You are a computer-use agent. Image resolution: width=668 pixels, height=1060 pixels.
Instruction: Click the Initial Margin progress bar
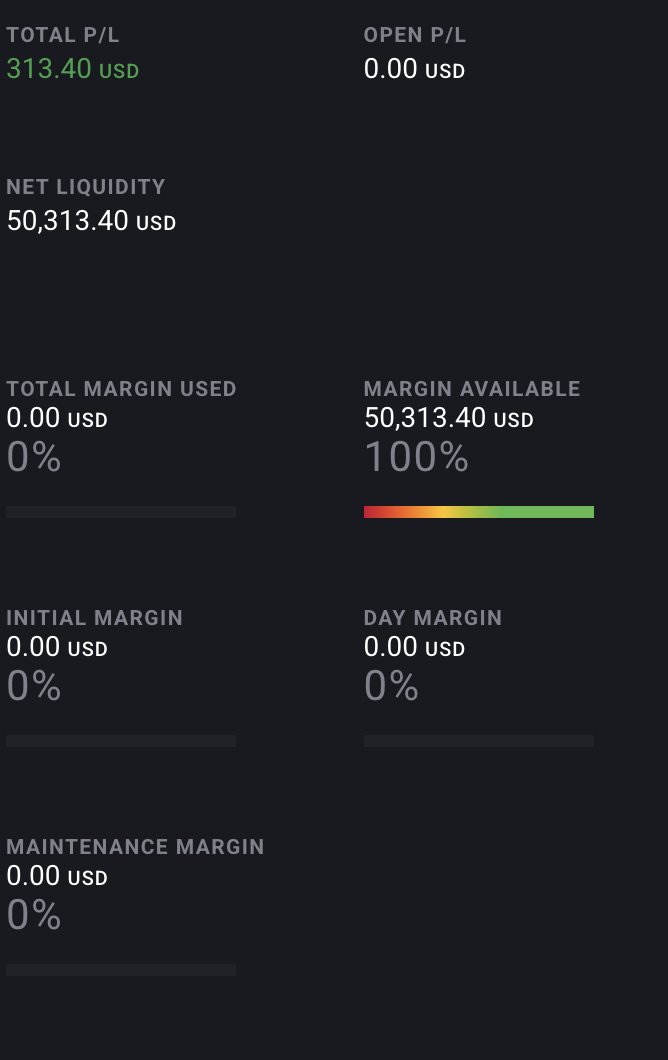[121, 741]
